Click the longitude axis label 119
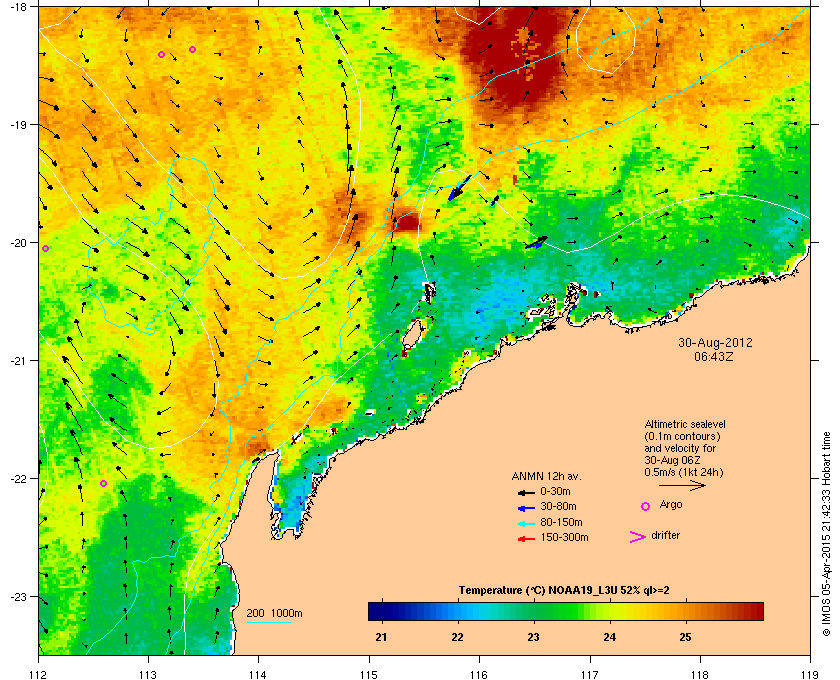 pos(810,675)
